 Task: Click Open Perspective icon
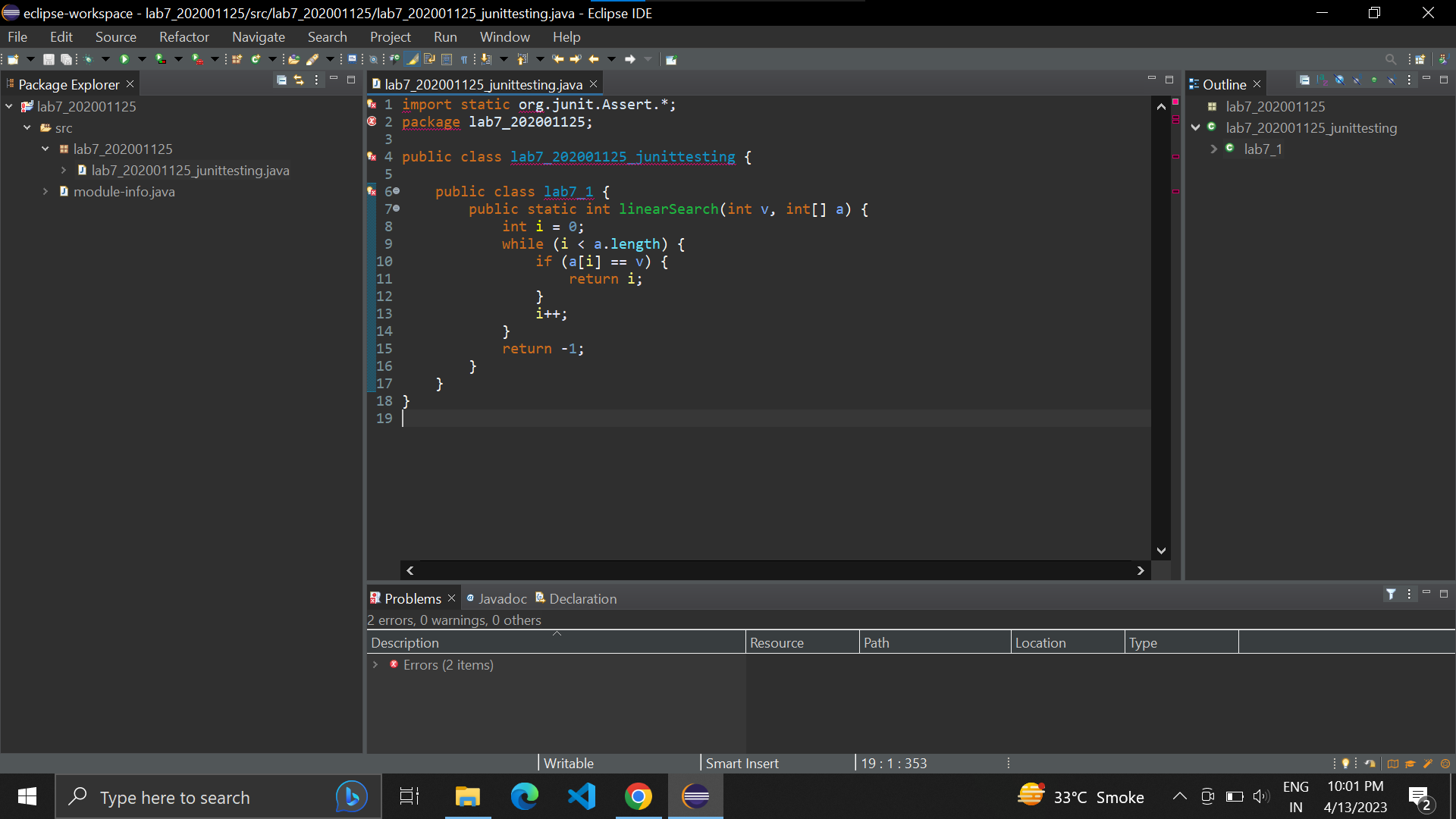[1420, 59]
